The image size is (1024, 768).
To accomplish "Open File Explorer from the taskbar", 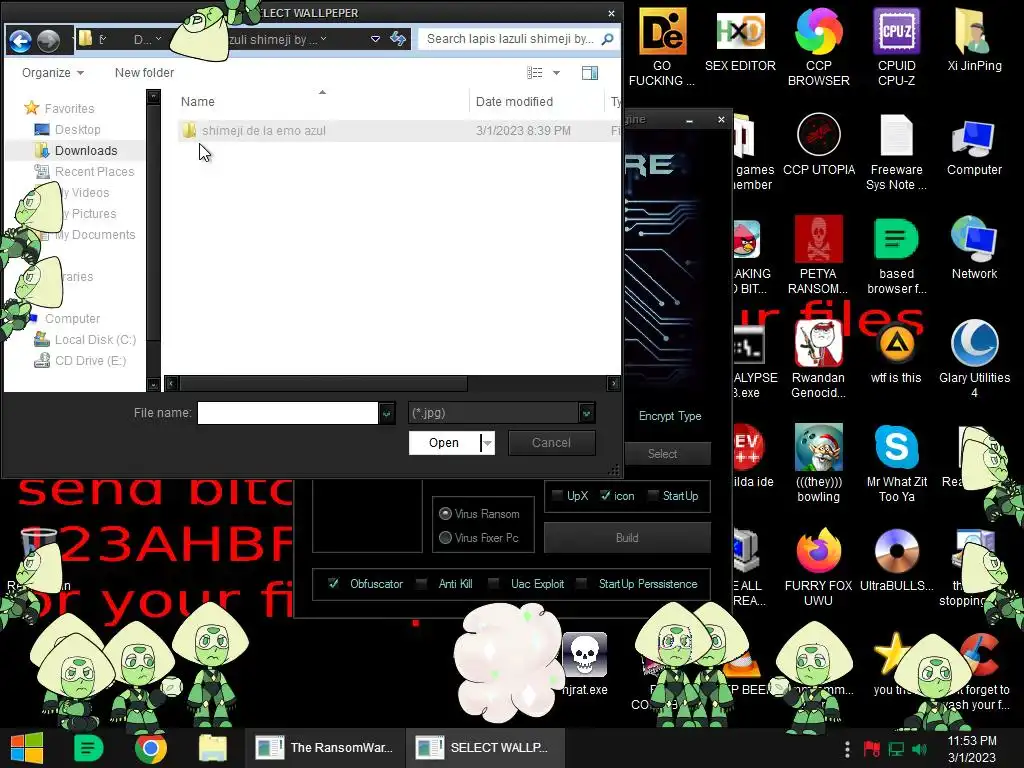I will pyautogui.click(x=213, y=748).
